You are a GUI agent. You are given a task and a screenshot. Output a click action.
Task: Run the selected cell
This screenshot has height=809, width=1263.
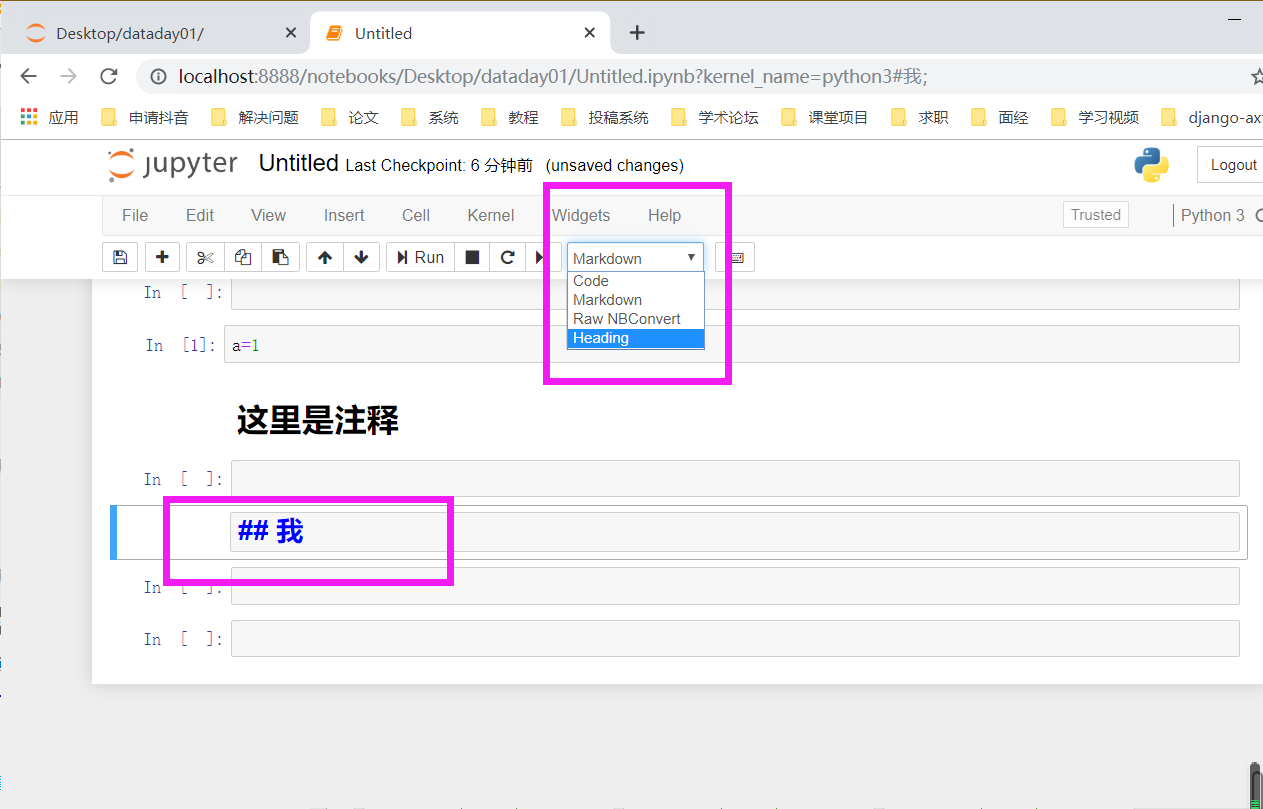tap(420, 257)
